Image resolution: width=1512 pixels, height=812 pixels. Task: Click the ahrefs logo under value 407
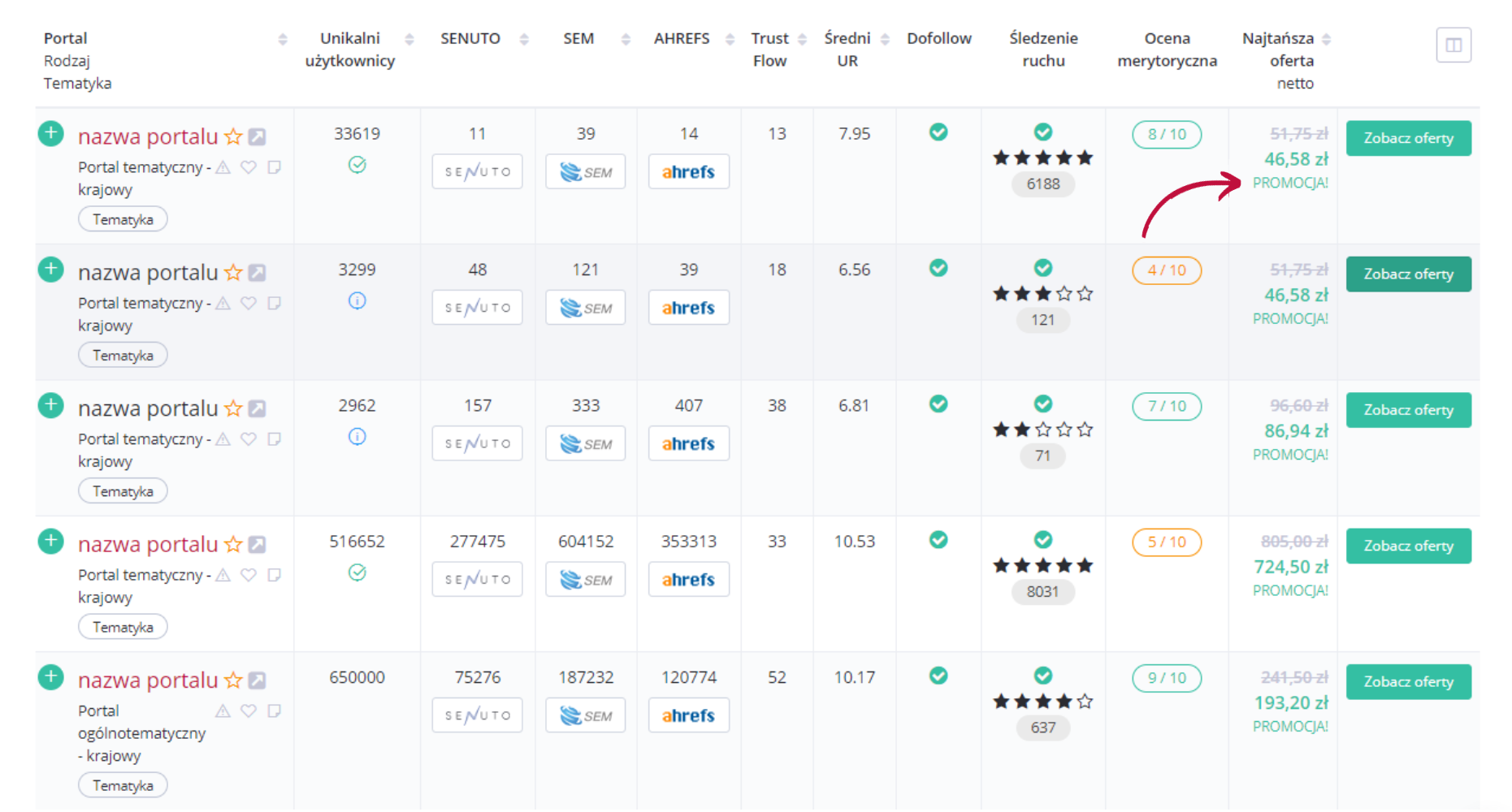[688, 444]
